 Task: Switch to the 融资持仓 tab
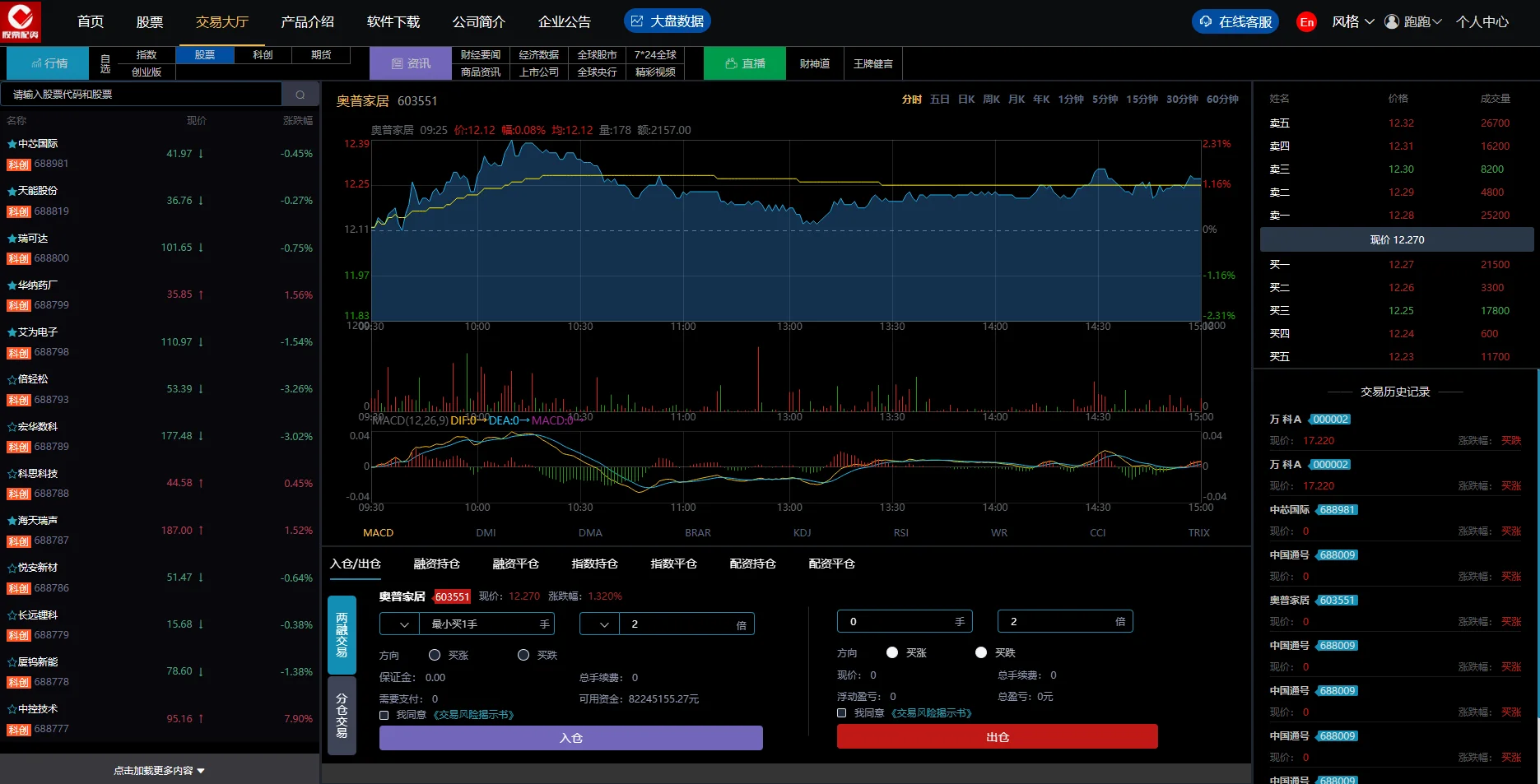436,564
